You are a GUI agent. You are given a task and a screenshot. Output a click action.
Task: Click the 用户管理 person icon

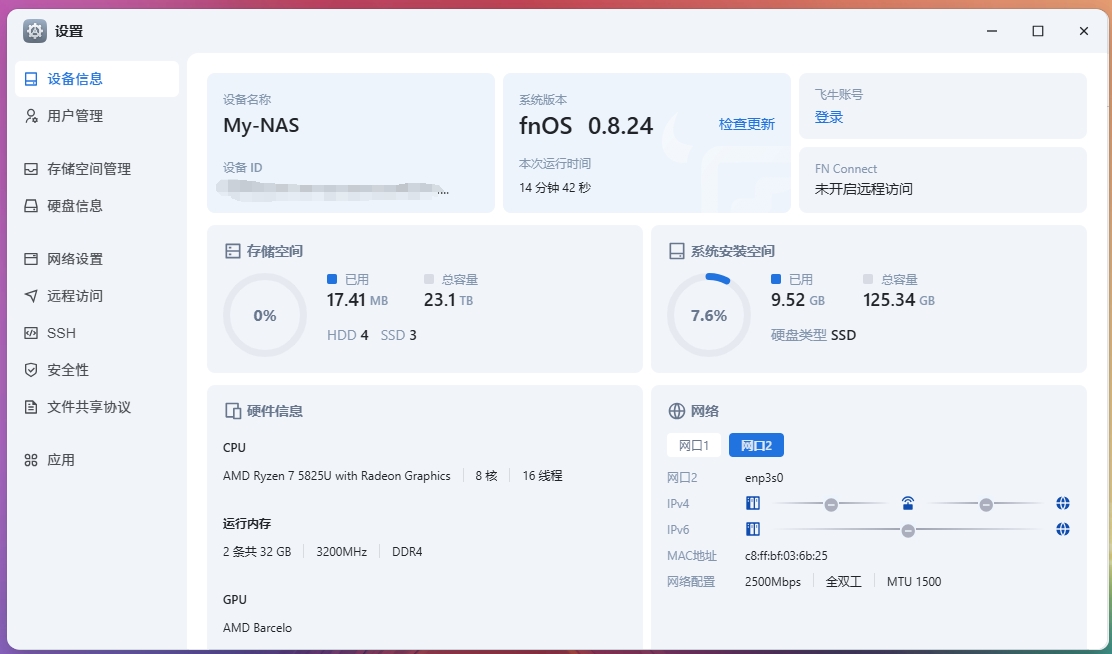click(x=31, y=116)
